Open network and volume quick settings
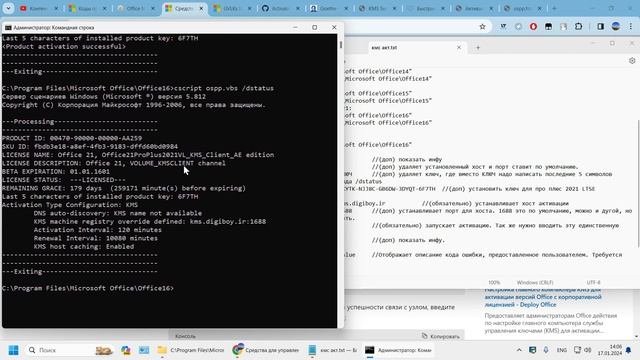Screen dimensions: 640x360 tap(582, 350)
